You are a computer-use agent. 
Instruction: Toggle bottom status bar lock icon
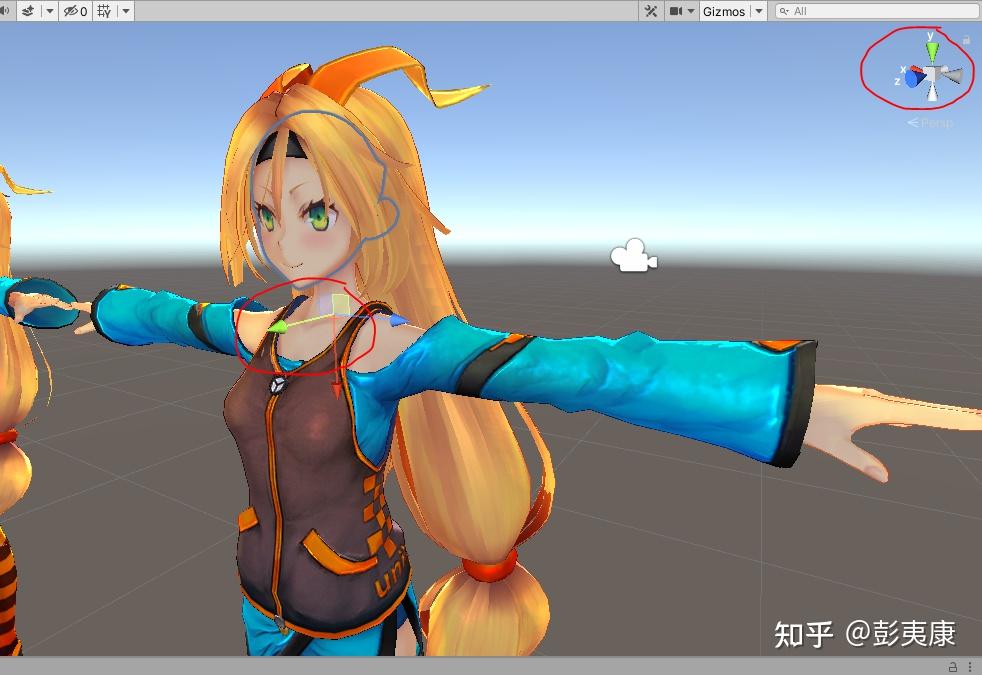[x=953, y=667]
